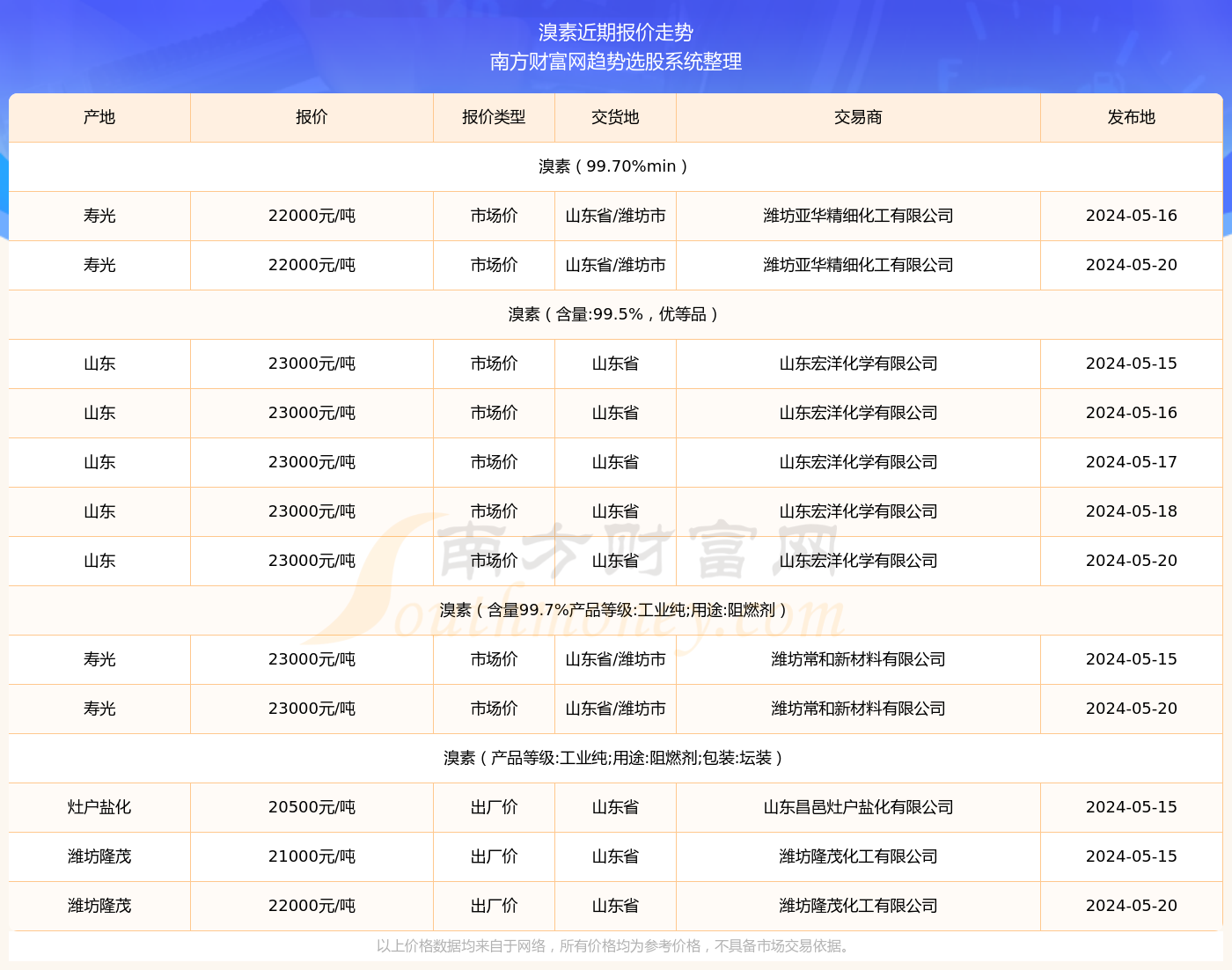Select the 产地 column header
The height and width of the screenshot is (970, 1232).
point(99,117)
